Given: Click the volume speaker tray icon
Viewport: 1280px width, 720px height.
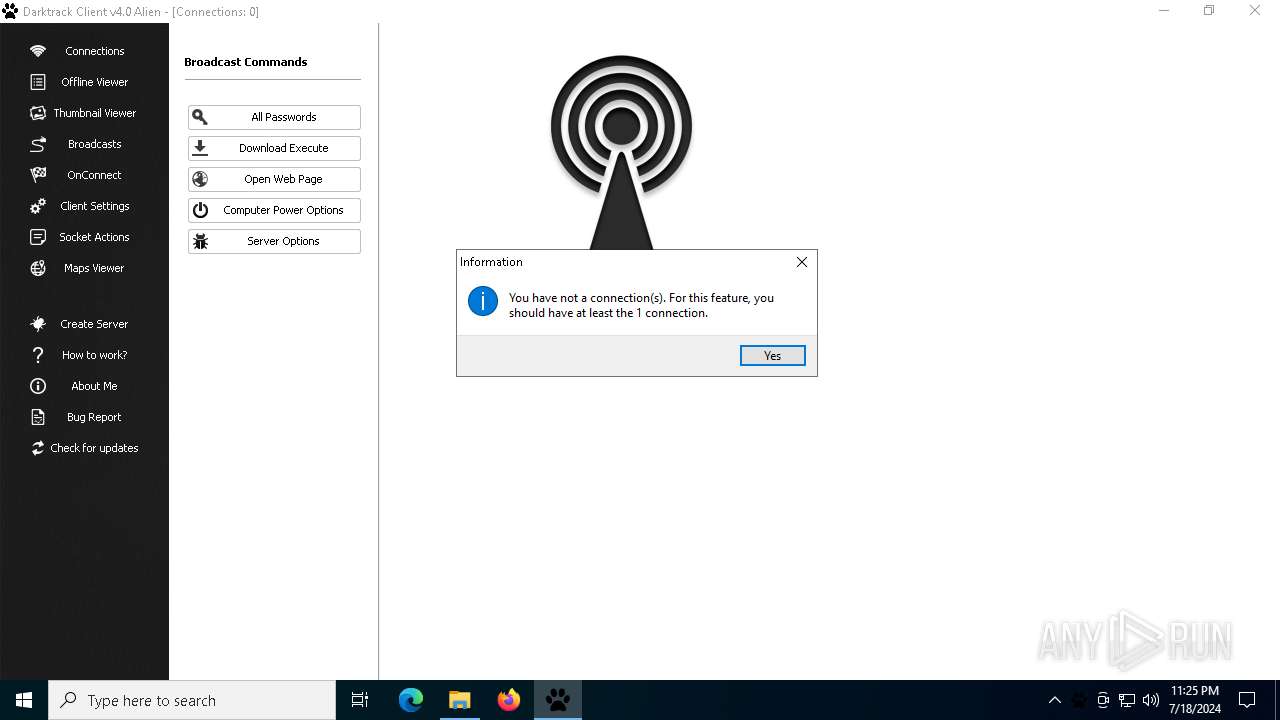Looking at the screenshot, I should (1151, 700).
